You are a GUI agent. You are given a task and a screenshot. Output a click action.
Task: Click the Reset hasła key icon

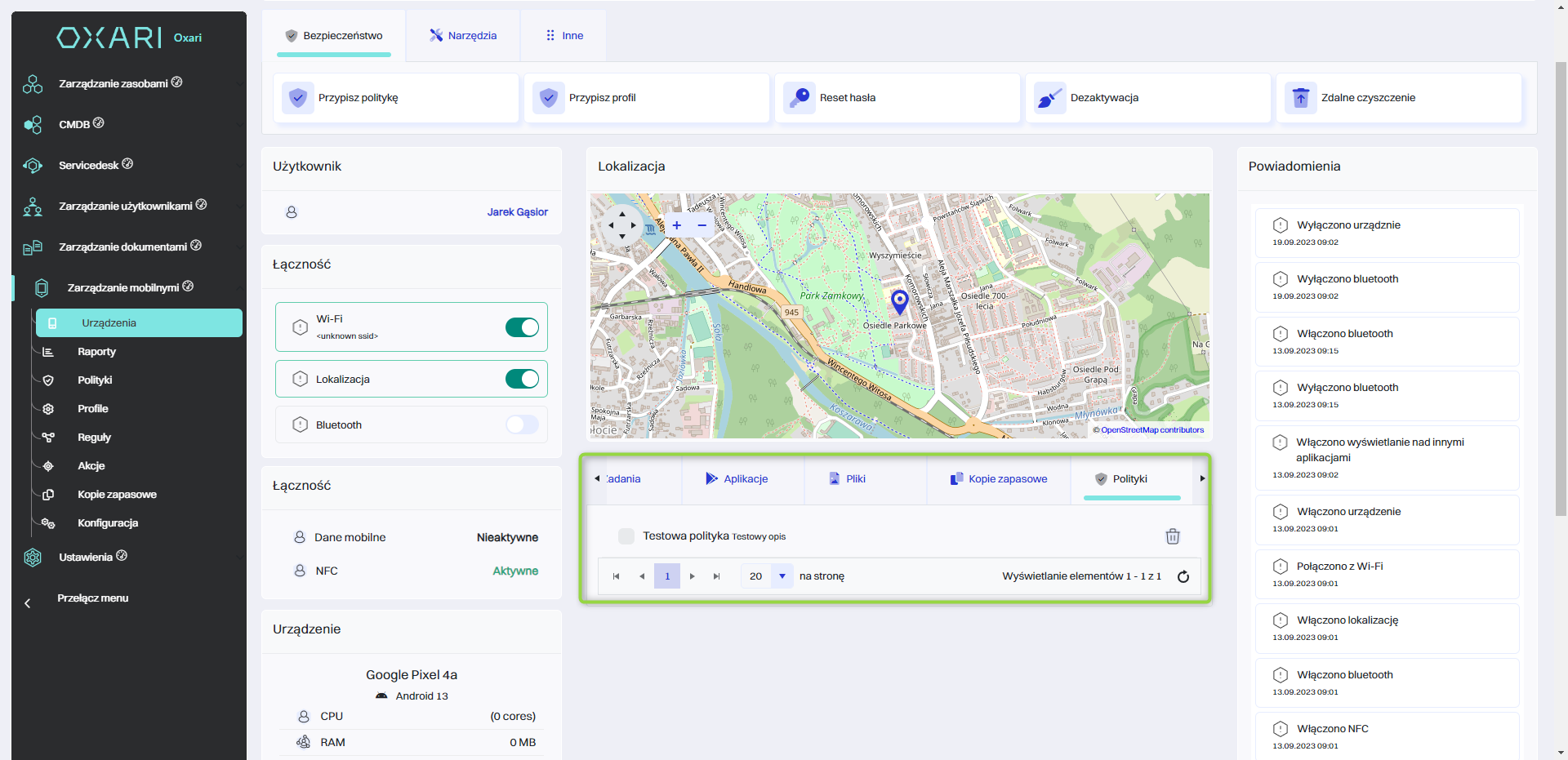[x=799, y=98]
